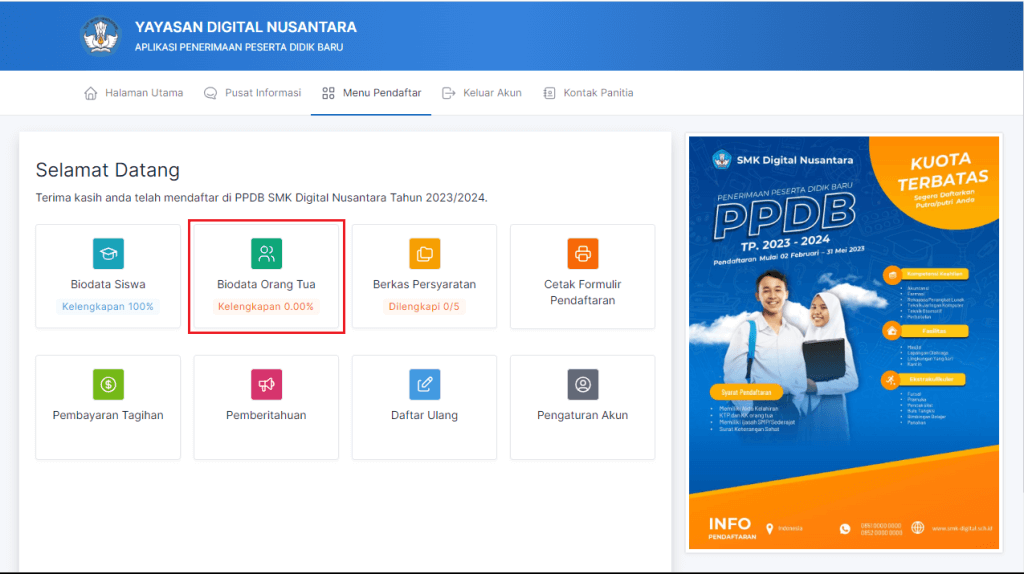Open the Biodata Orang Tua people icon
The width and height of the screenshot is (1024, 574).
click(266, 254)
